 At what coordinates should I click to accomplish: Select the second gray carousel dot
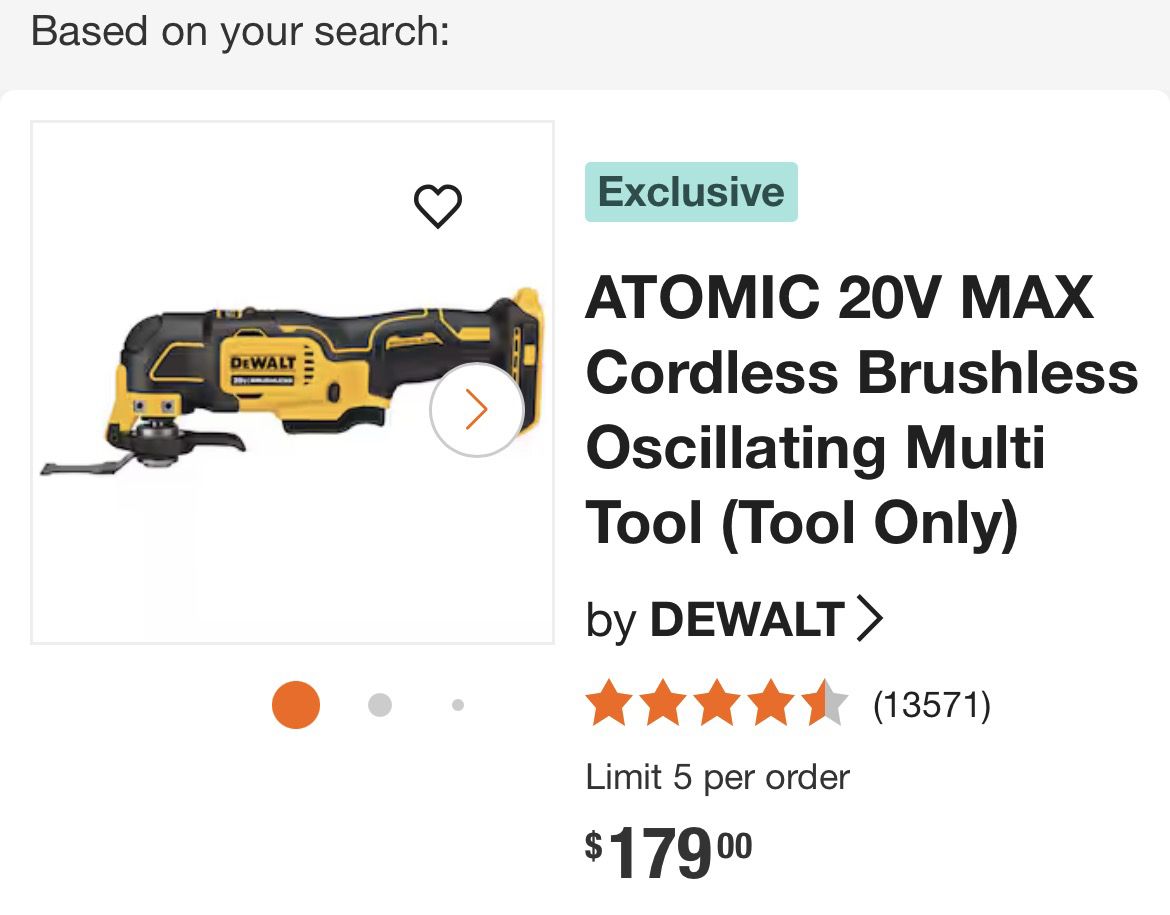point(380,705)
